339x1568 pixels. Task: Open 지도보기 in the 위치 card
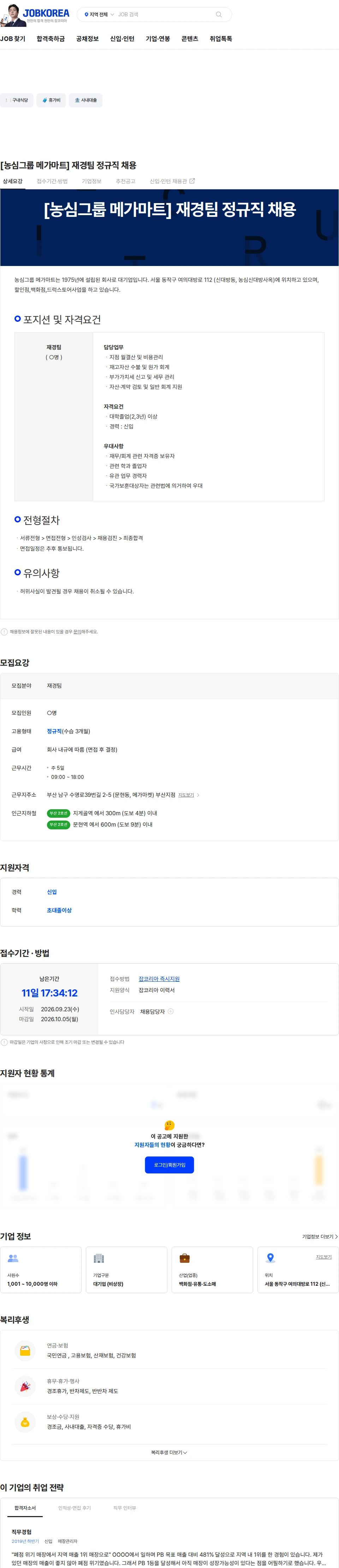pyautogui.click(x=324, y=1257)
